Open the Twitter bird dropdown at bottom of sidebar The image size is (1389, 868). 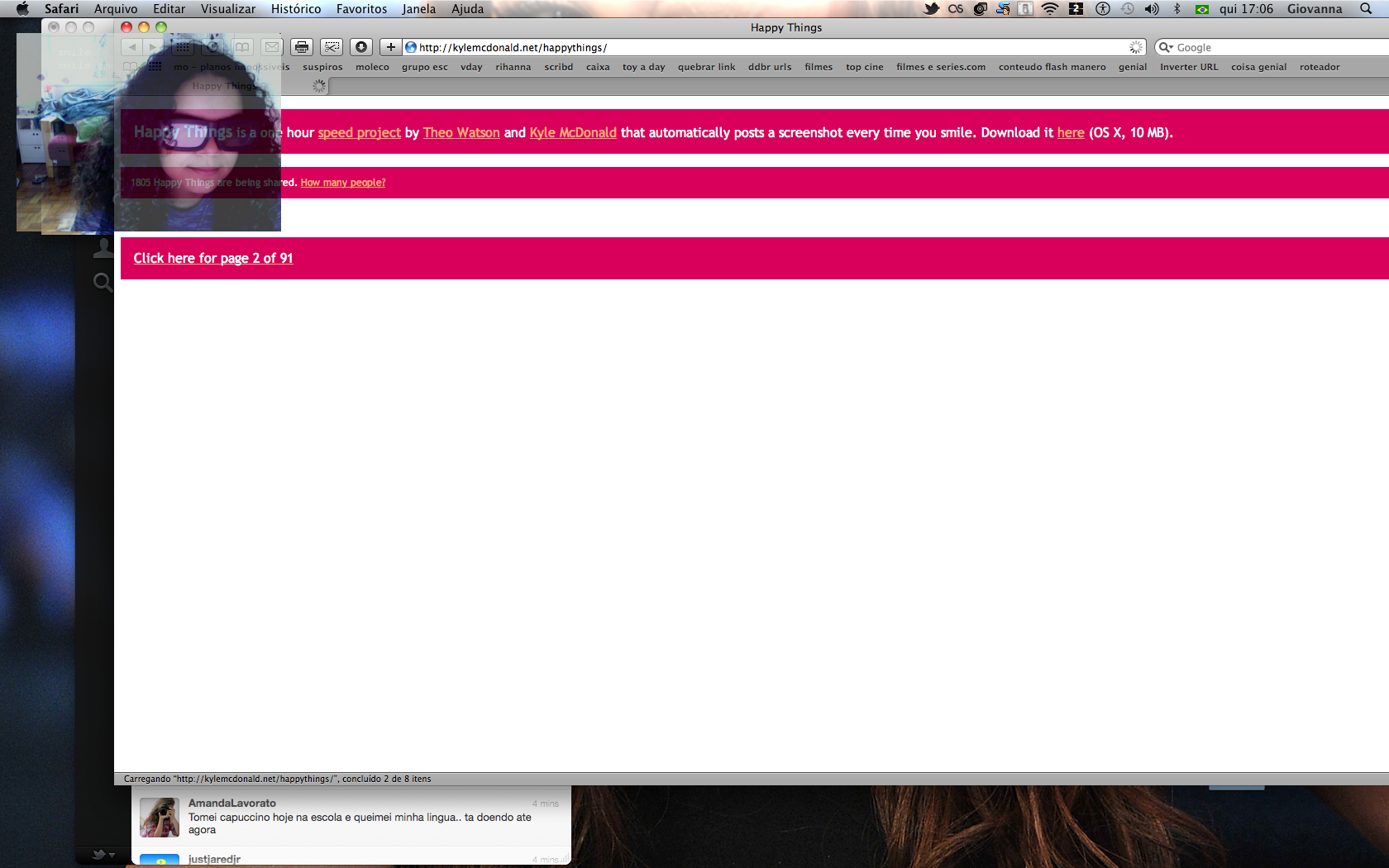tap(103, 855)
